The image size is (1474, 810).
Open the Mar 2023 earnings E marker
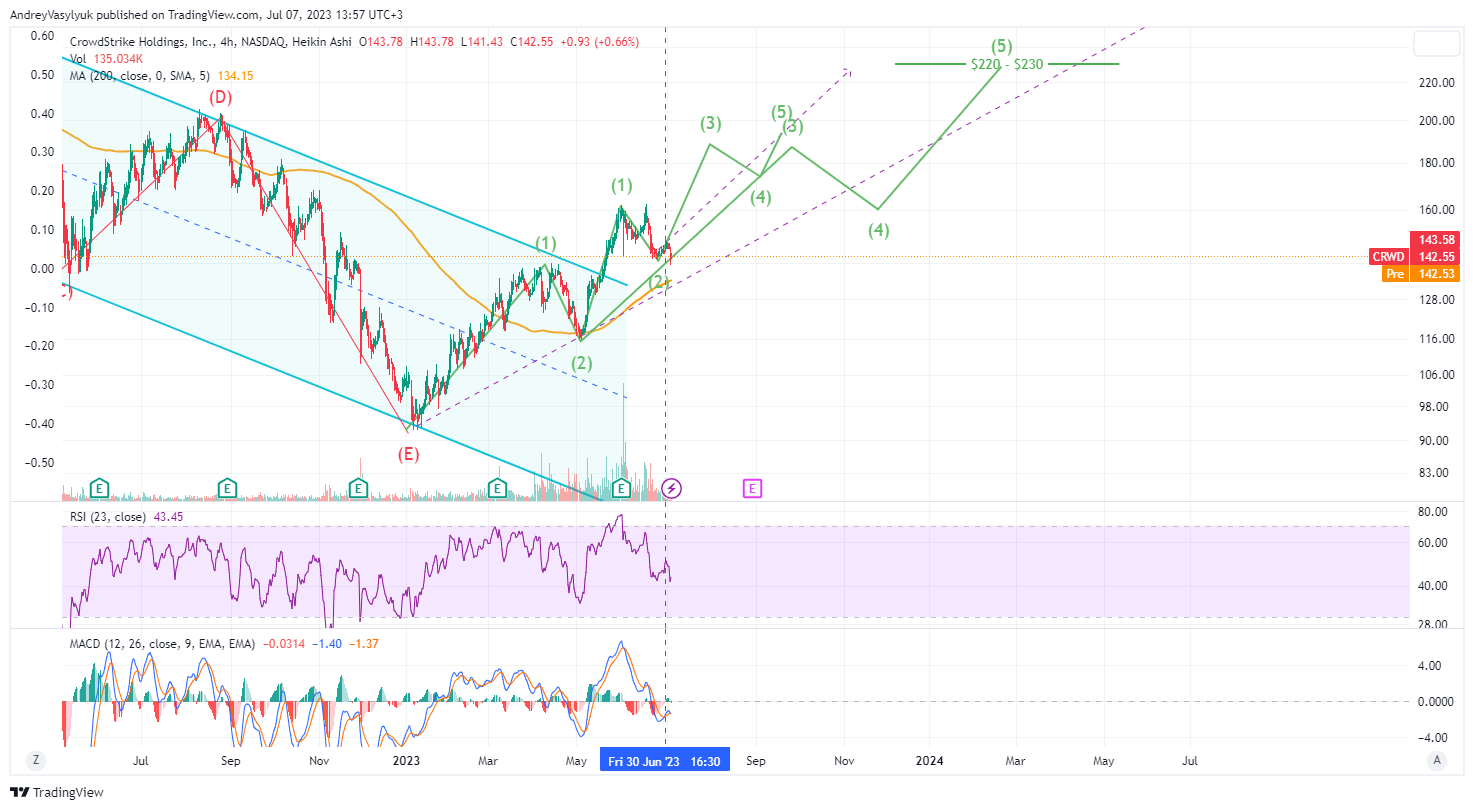(496, 488)
